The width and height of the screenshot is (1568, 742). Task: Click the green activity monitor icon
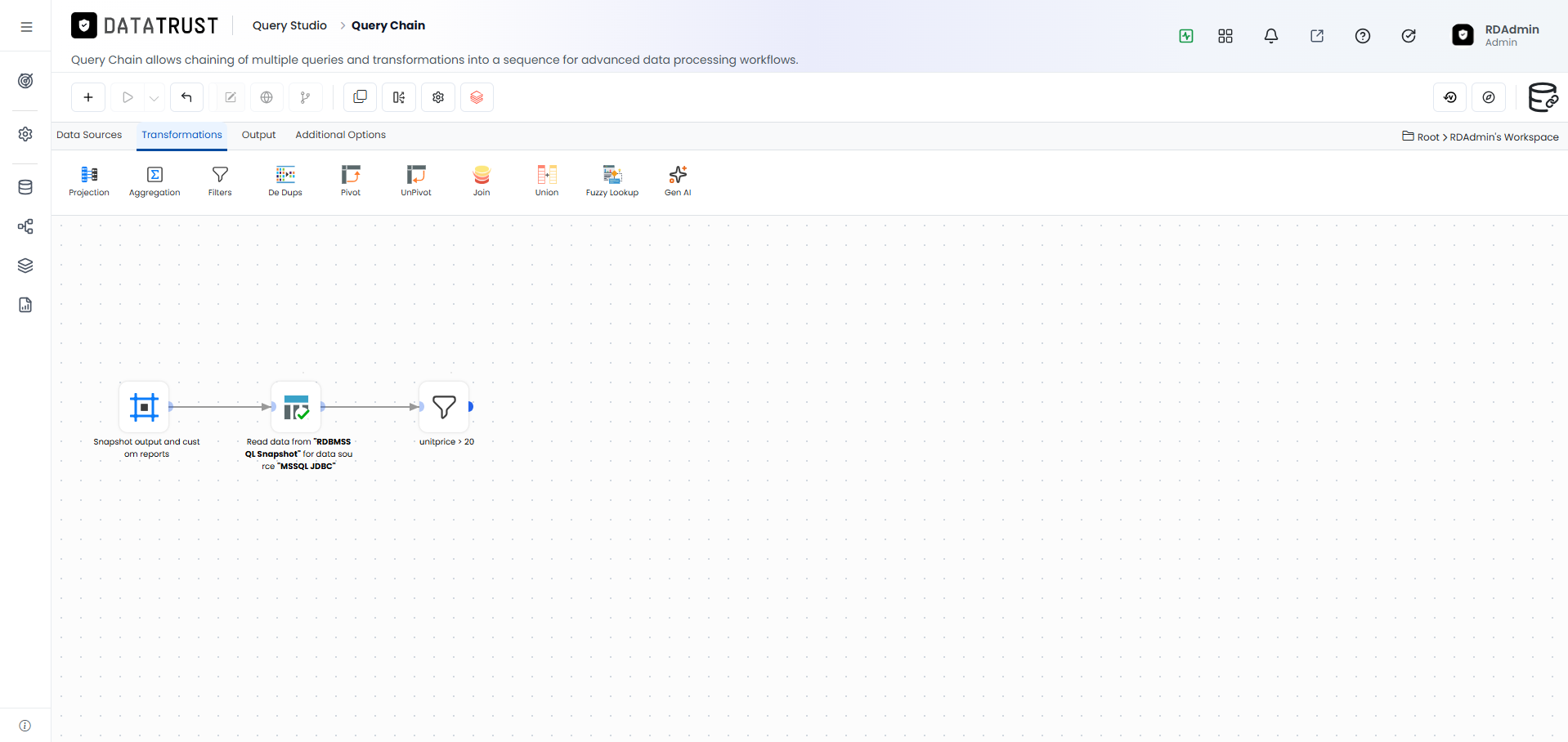pyautogui.click(x=1186, y=36)
